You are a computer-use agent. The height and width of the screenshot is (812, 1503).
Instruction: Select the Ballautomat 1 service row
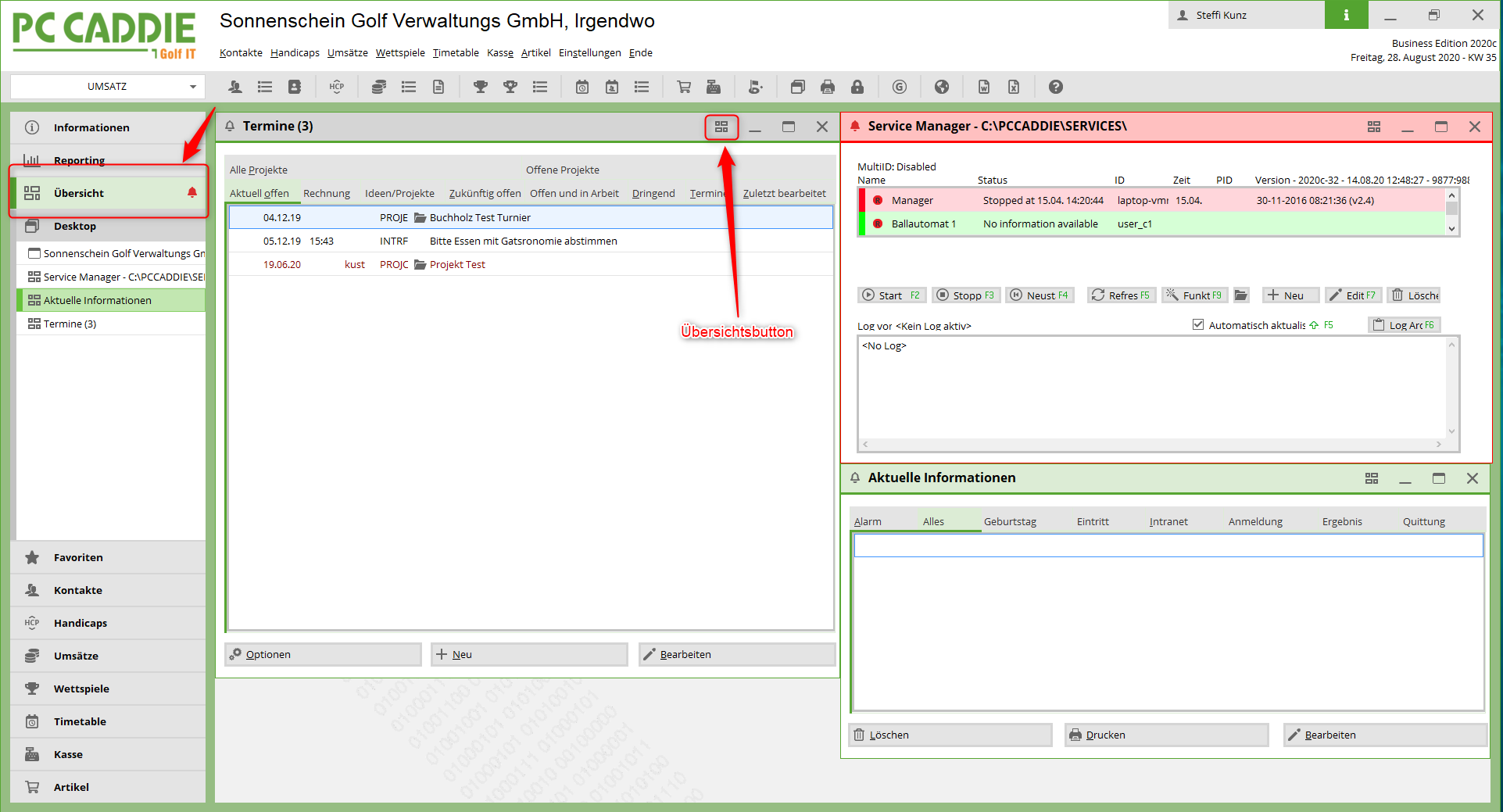(x=1153, y=224)
